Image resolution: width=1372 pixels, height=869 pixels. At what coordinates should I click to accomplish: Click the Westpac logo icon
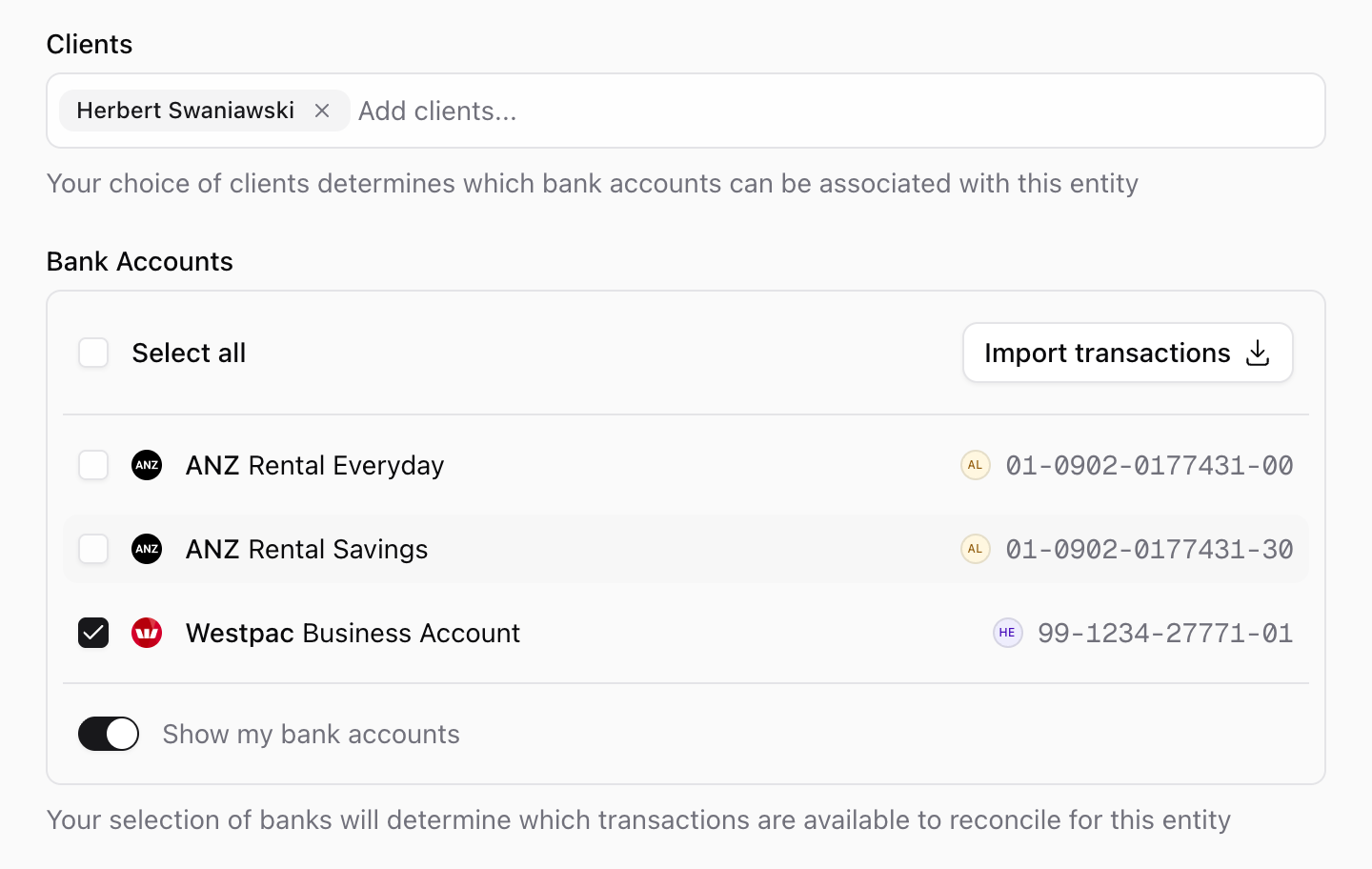pos(147,633)
